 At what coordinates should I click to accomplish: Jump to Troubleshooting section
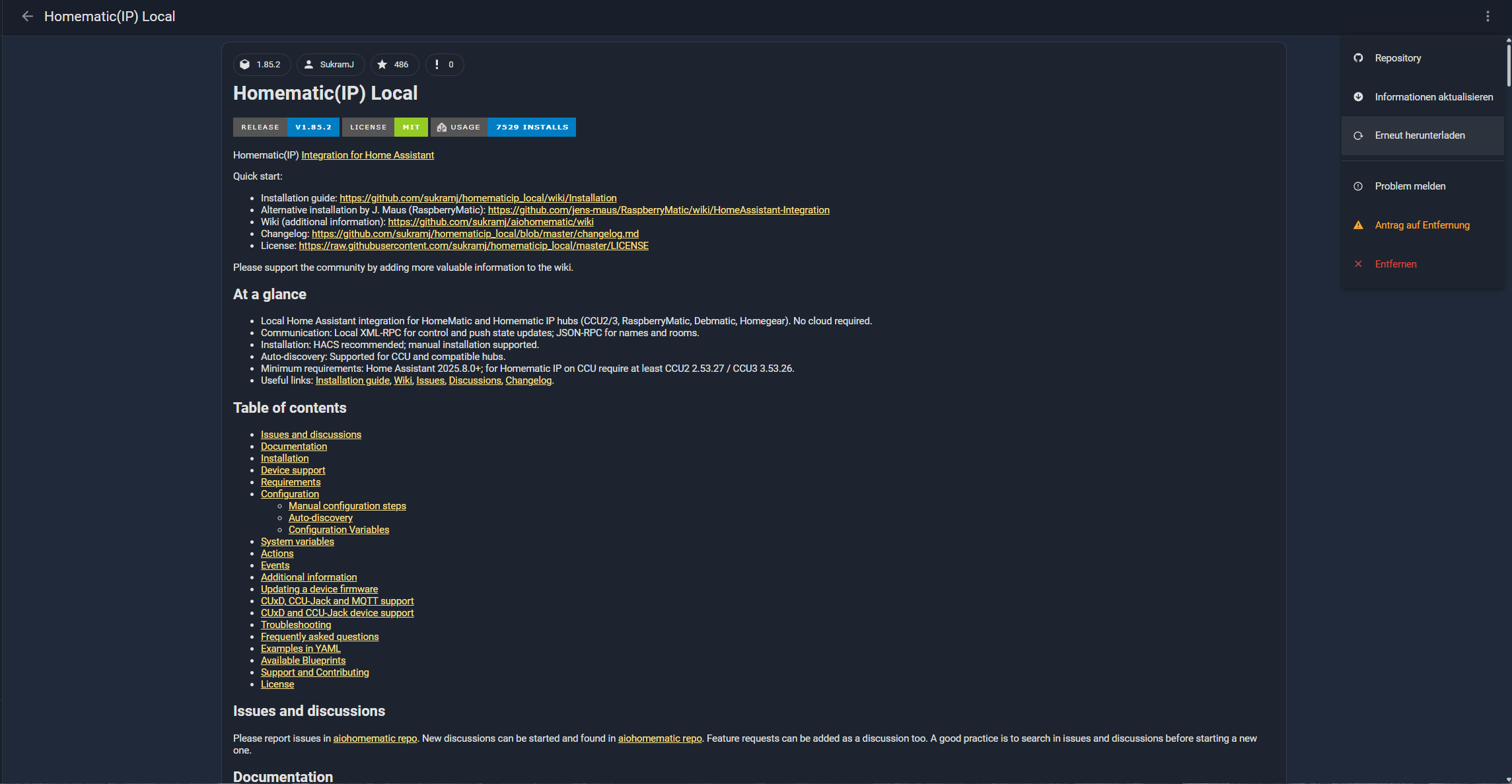[x=296, y=625]
